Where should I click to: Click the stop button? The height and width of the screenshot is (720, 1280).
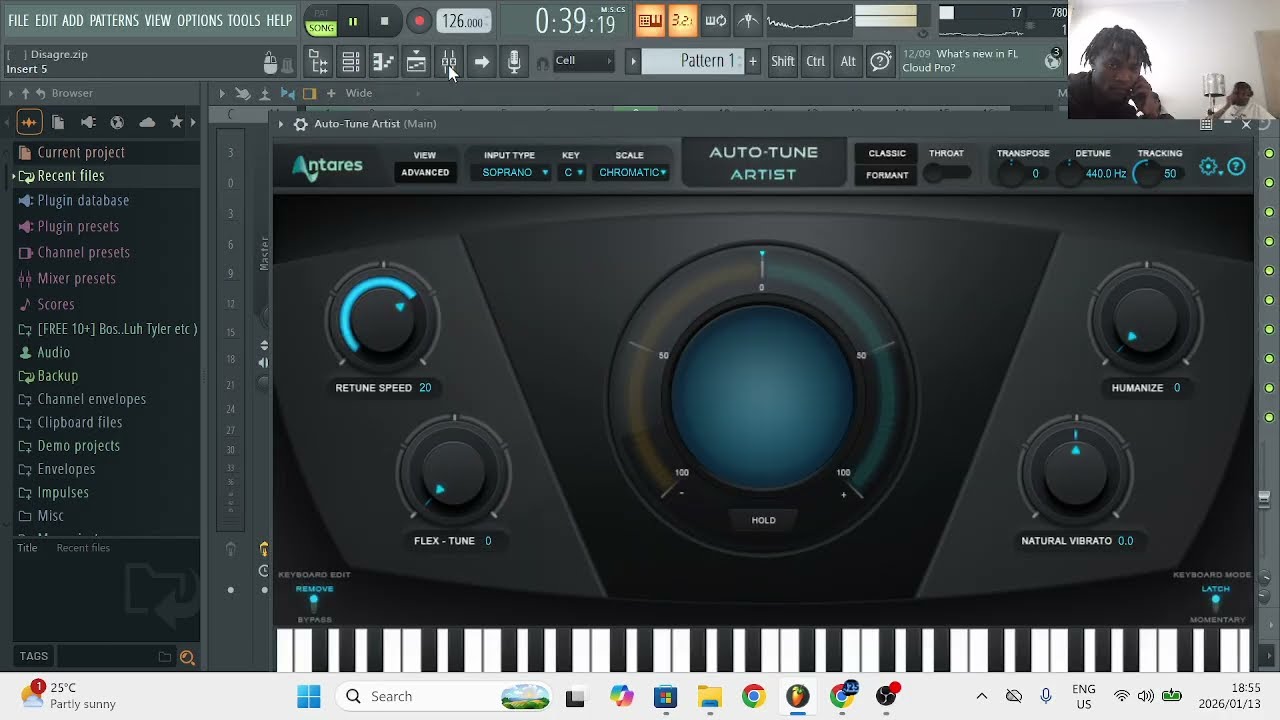coord(385,21)
